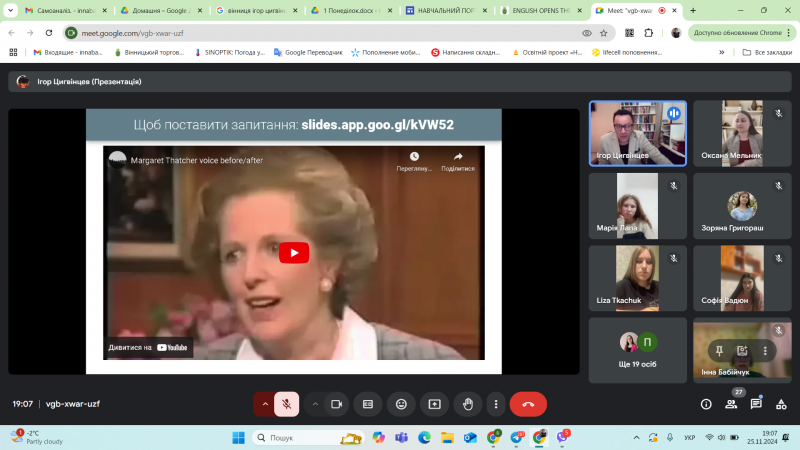The height and width of the screenshot is (450, 800).
Task: Open taskbar clock showing 19:07
Action: coord(762,437)
